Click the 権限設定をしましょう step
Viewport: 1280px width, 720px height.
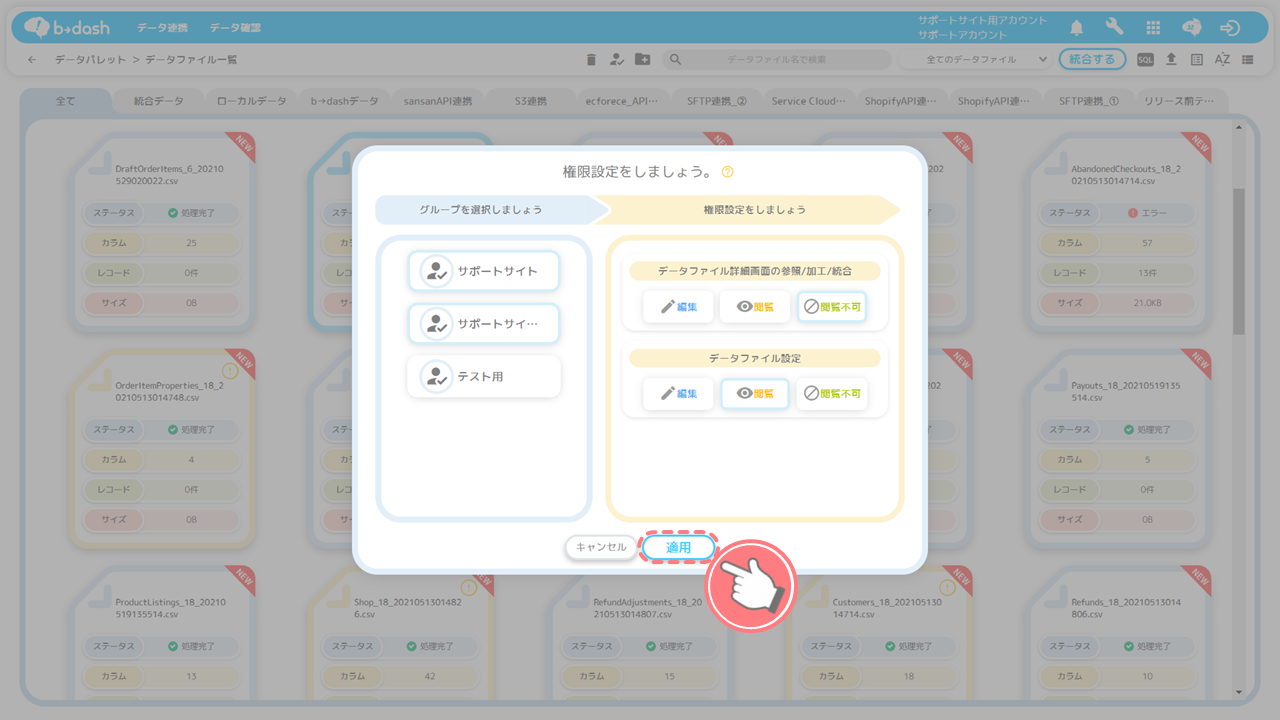click(755, 210)
